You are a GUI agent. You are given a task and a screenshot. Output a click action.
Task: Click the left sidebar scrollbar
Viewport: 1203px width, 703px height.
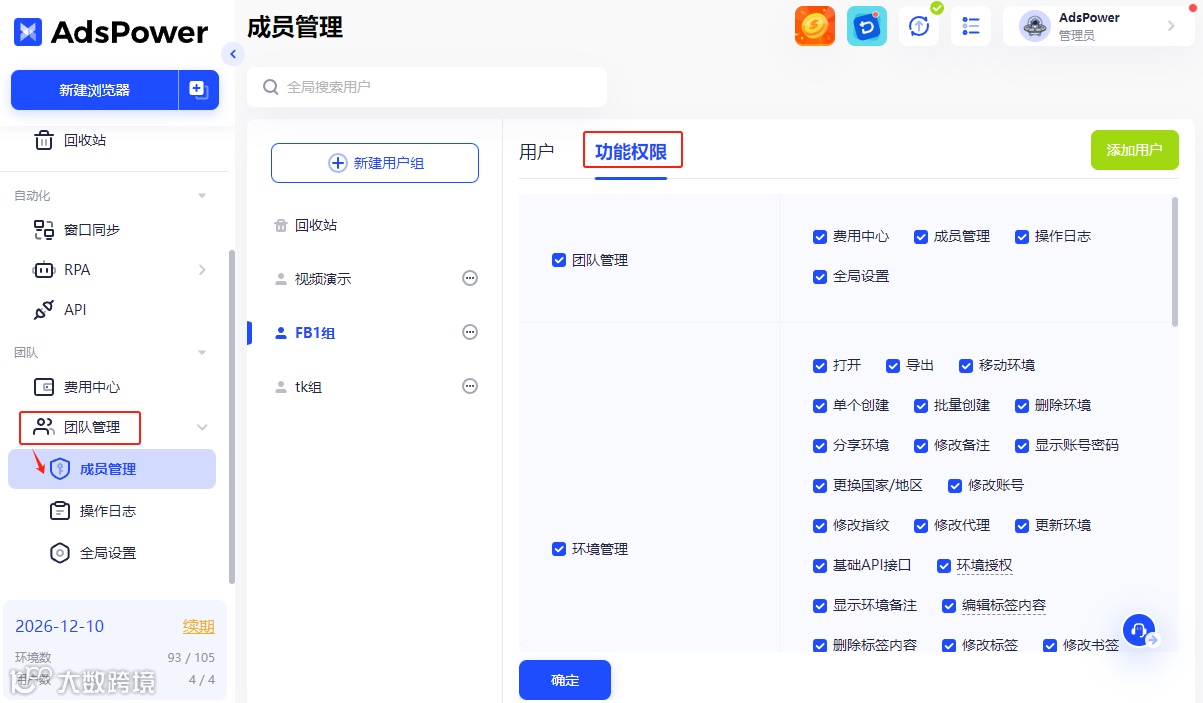click(232, 417)
